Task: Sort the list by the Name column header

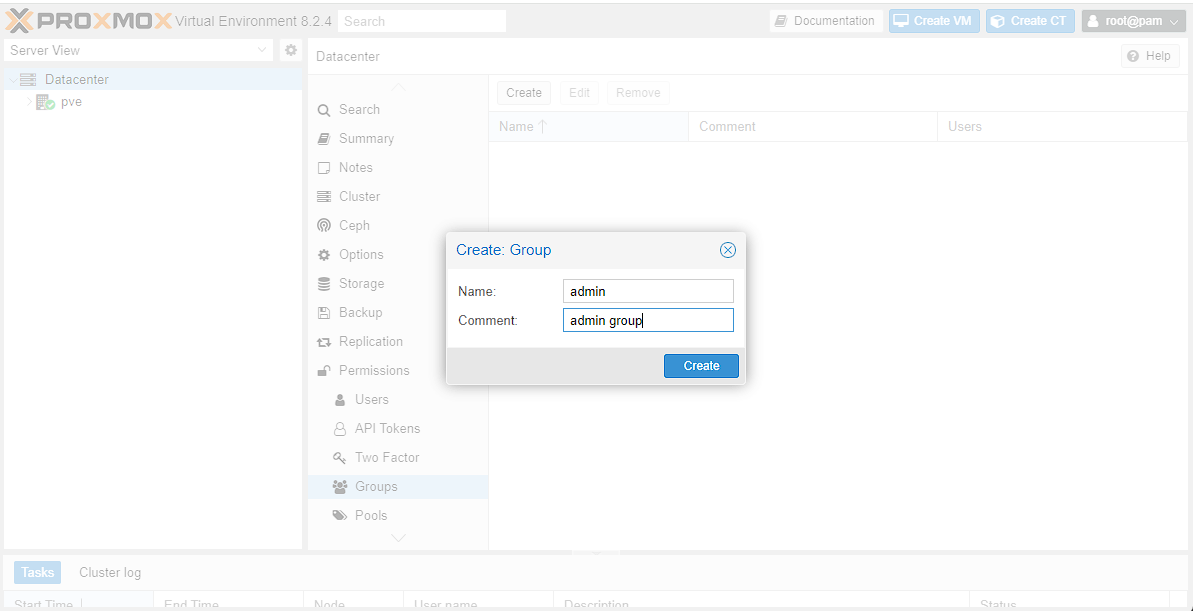Action: [x=516, y=127]
